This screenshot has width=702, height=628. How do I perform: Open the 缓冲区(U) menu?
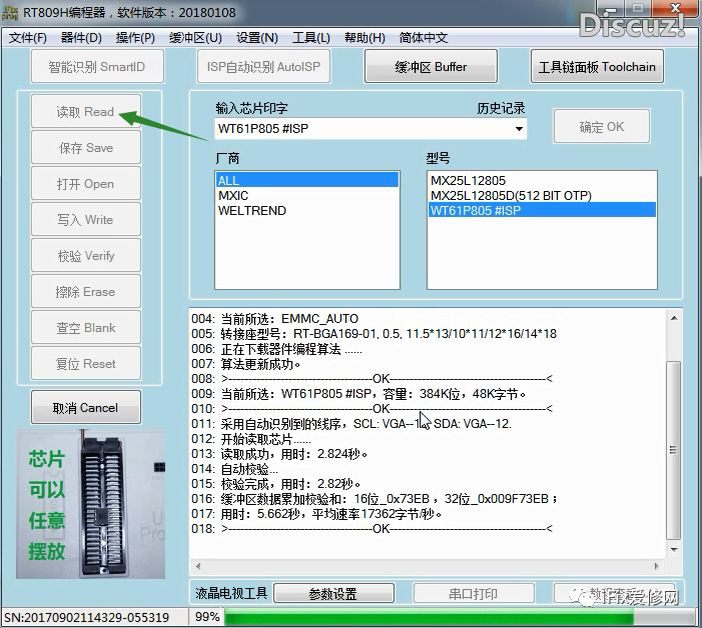[x=195, y=38]
